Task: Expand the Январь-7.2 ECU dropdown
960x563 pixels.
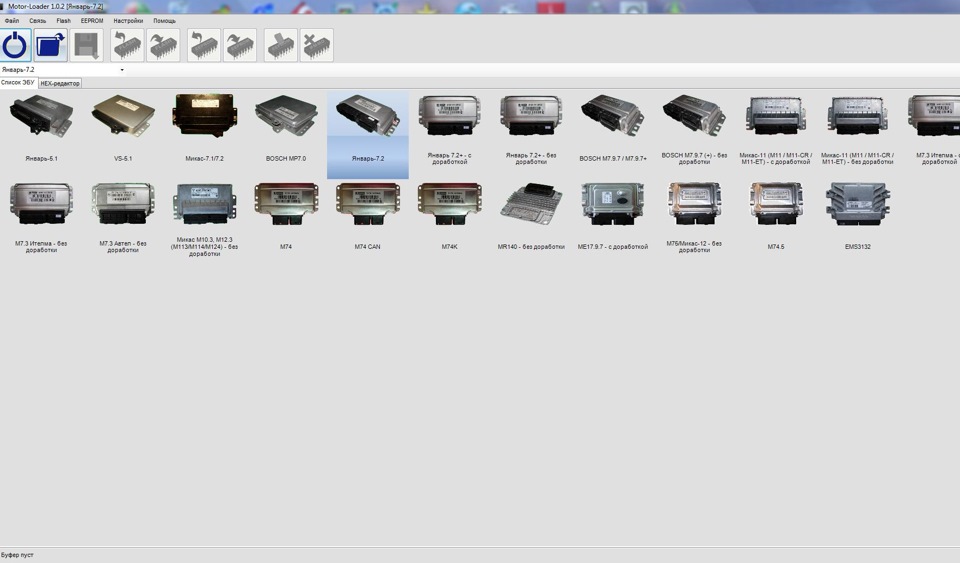Action: pyautogui.click(x=122, y=70)
